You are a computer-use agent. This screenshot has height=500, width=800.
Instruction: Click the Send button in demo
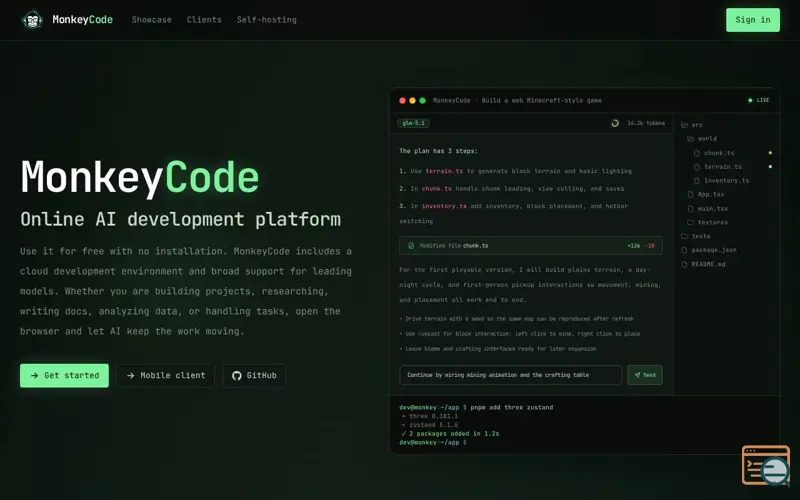tap(645, 375)
